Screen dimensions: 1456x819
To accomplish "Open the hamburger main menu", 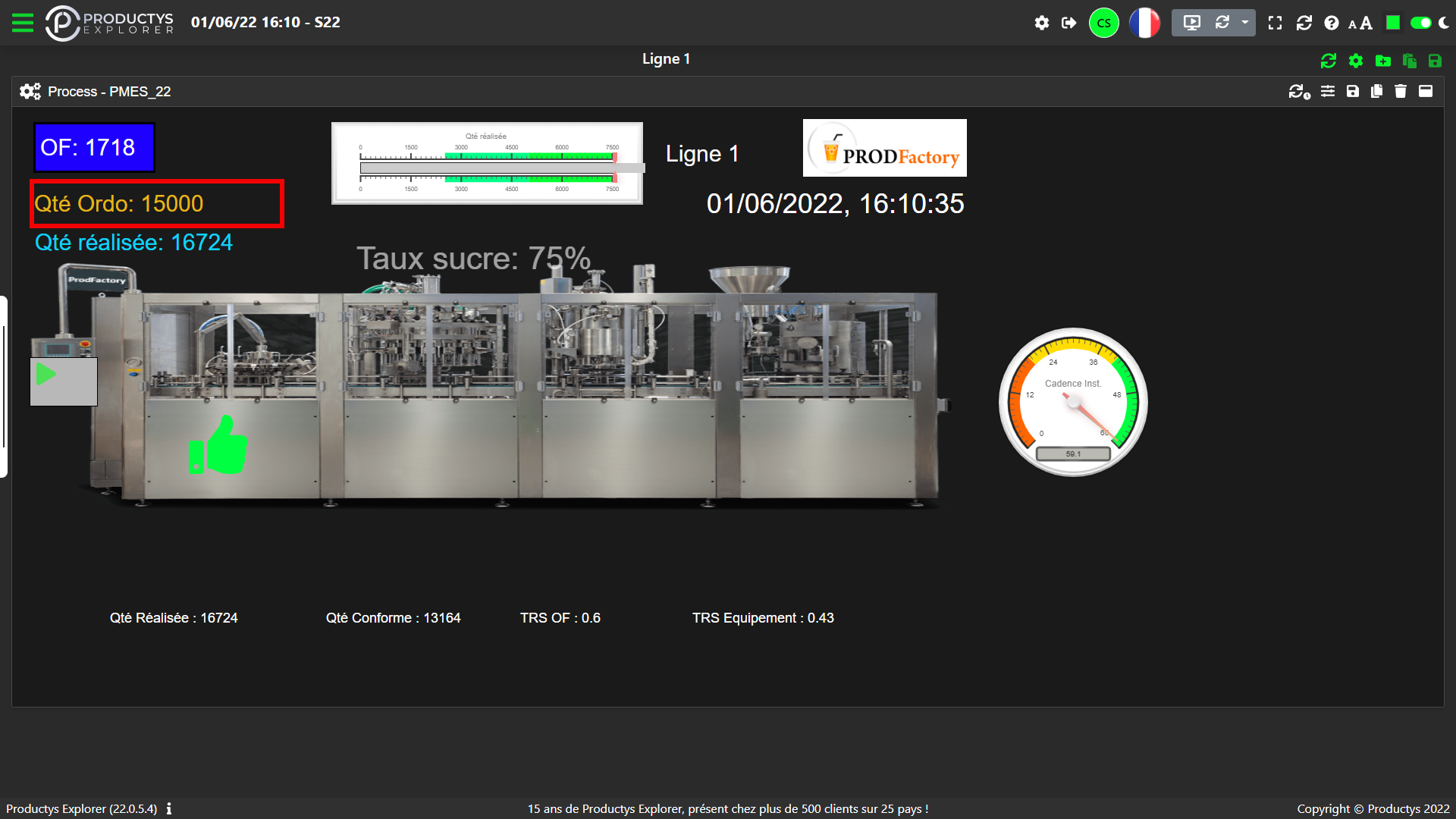I will point(23,23).
